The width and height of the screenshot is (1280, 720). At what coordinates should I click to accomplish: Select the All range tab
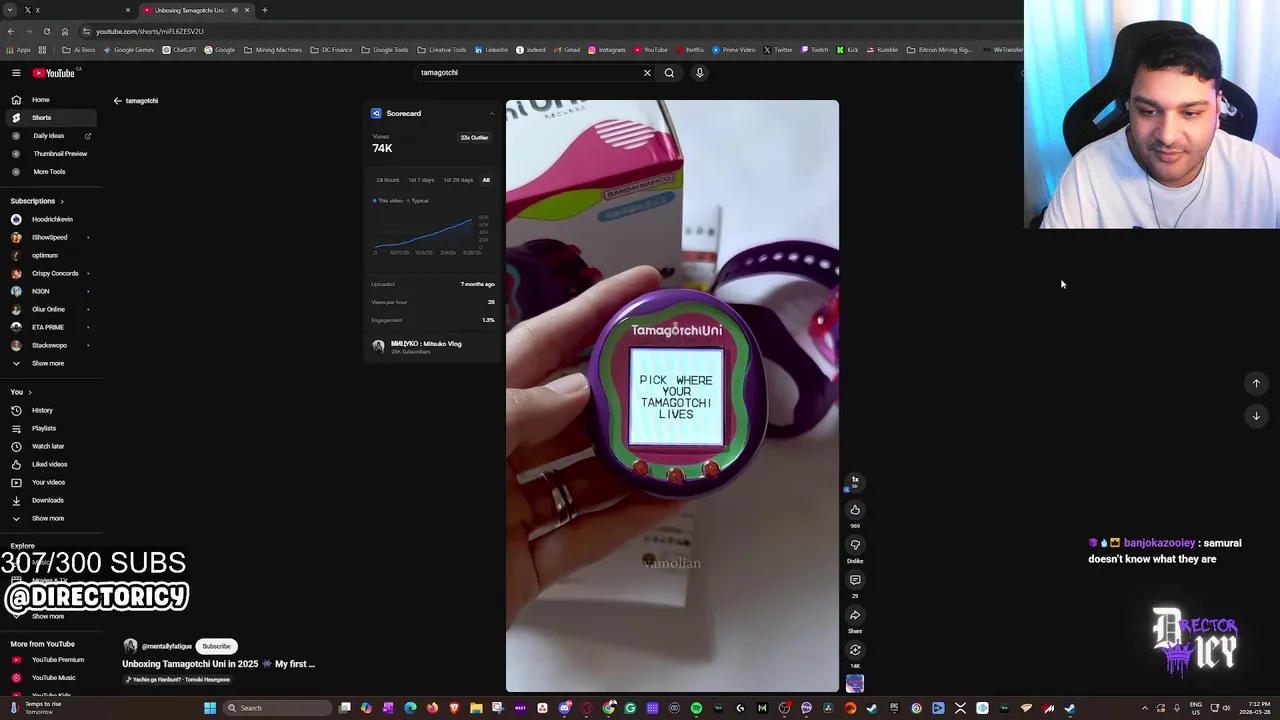pyautogui.click(x=486, y=180)
